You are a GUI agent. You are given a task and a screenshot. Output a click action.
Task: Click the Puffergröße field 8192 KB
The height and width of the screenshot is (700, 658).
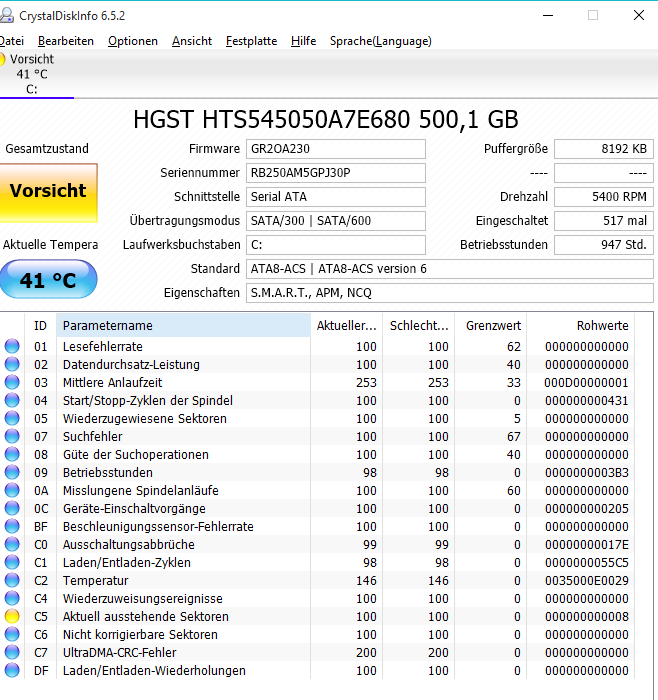point(604,149)
